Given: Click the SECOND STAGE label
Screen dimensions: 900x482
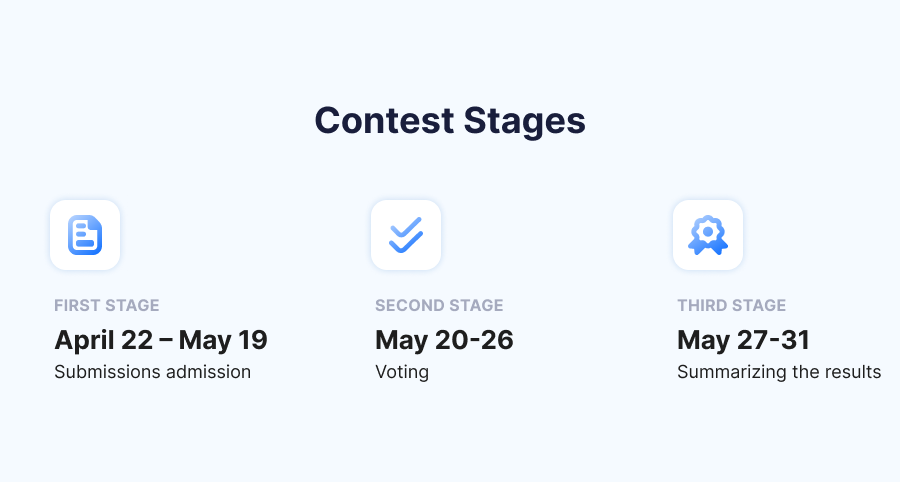Looking at the screenshot, I should tap(439, 305).
